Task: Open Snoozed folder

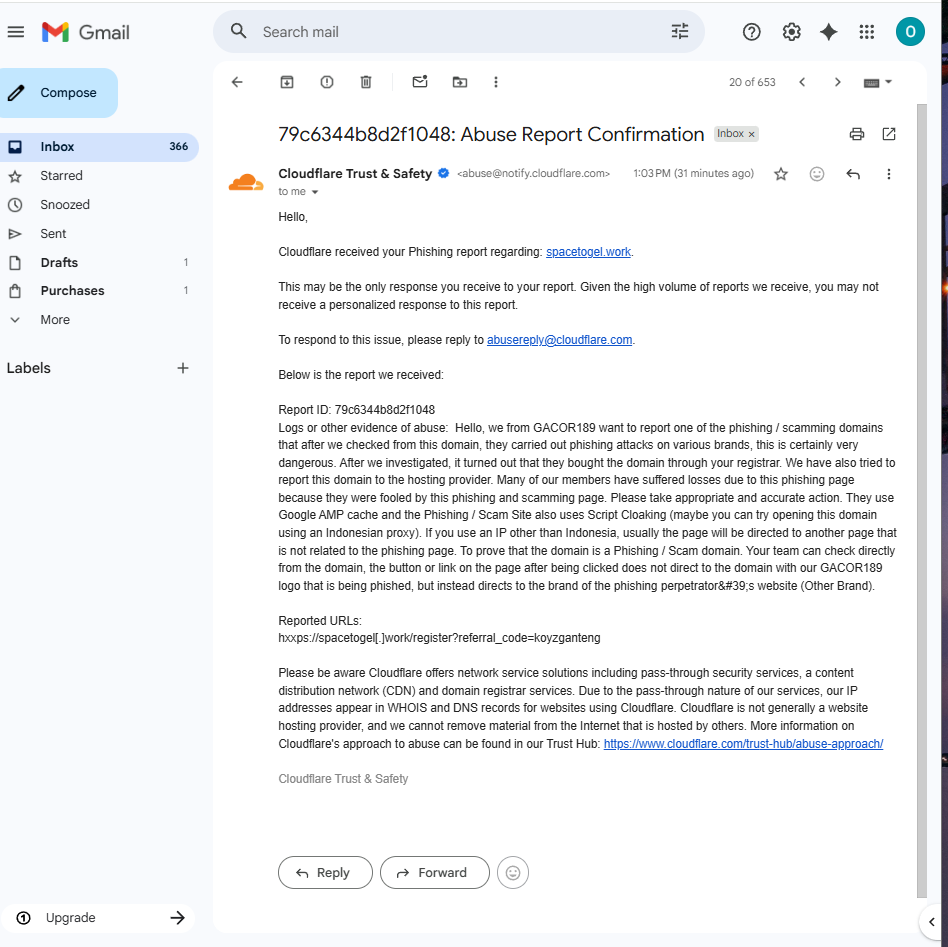Action: 99,205
